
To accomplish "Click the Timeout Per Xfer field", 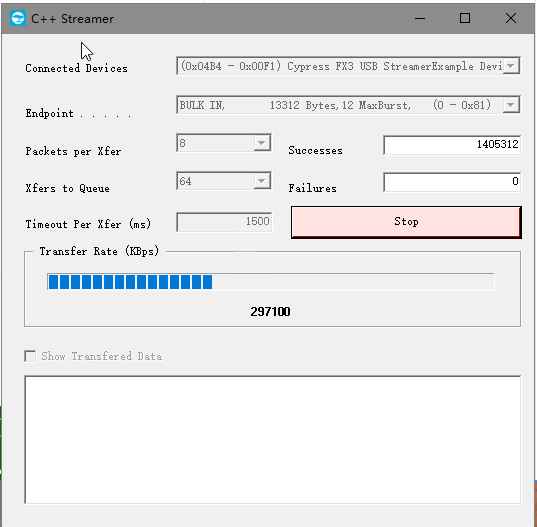I will 224,222.
